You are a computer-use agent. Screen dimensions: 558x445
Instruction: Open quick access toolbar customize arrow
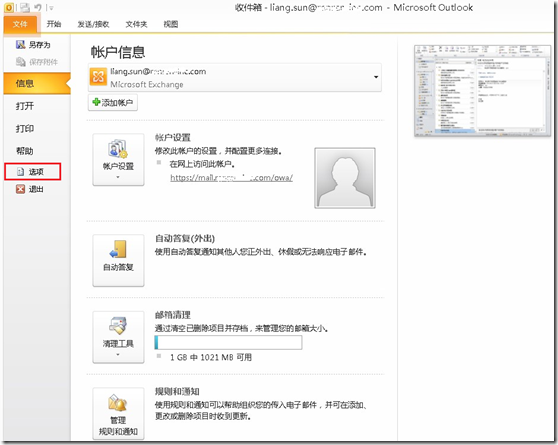tap(51, 7)
